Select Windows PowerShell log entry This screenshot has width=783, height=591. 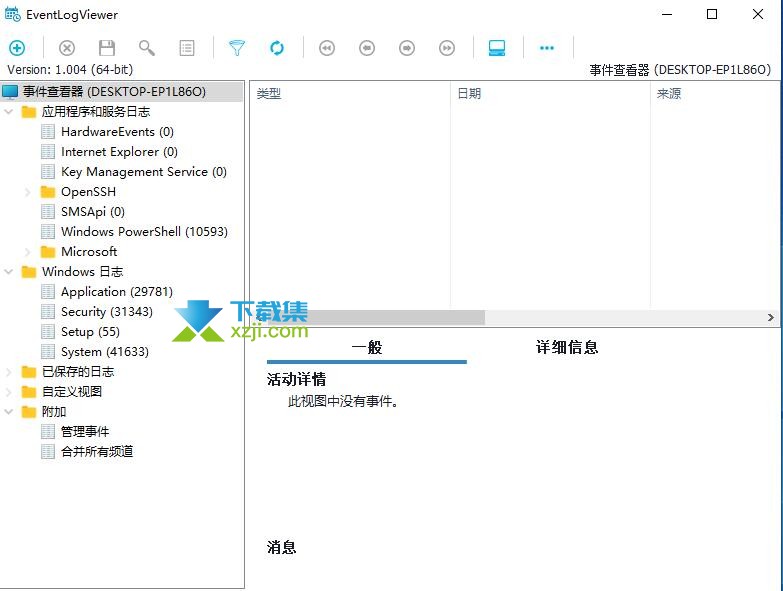(x=144, y=232)
